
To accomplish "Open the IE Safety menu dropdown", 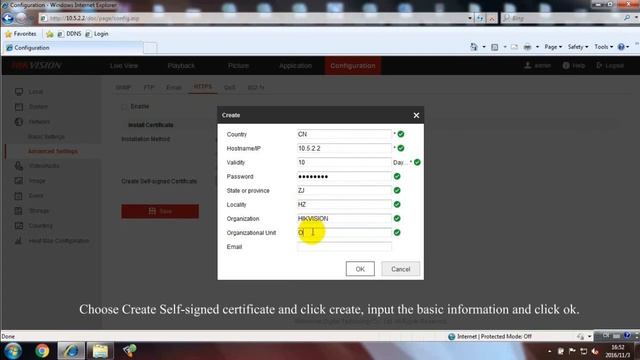I will pyautogui.click(x=578, y=47).
